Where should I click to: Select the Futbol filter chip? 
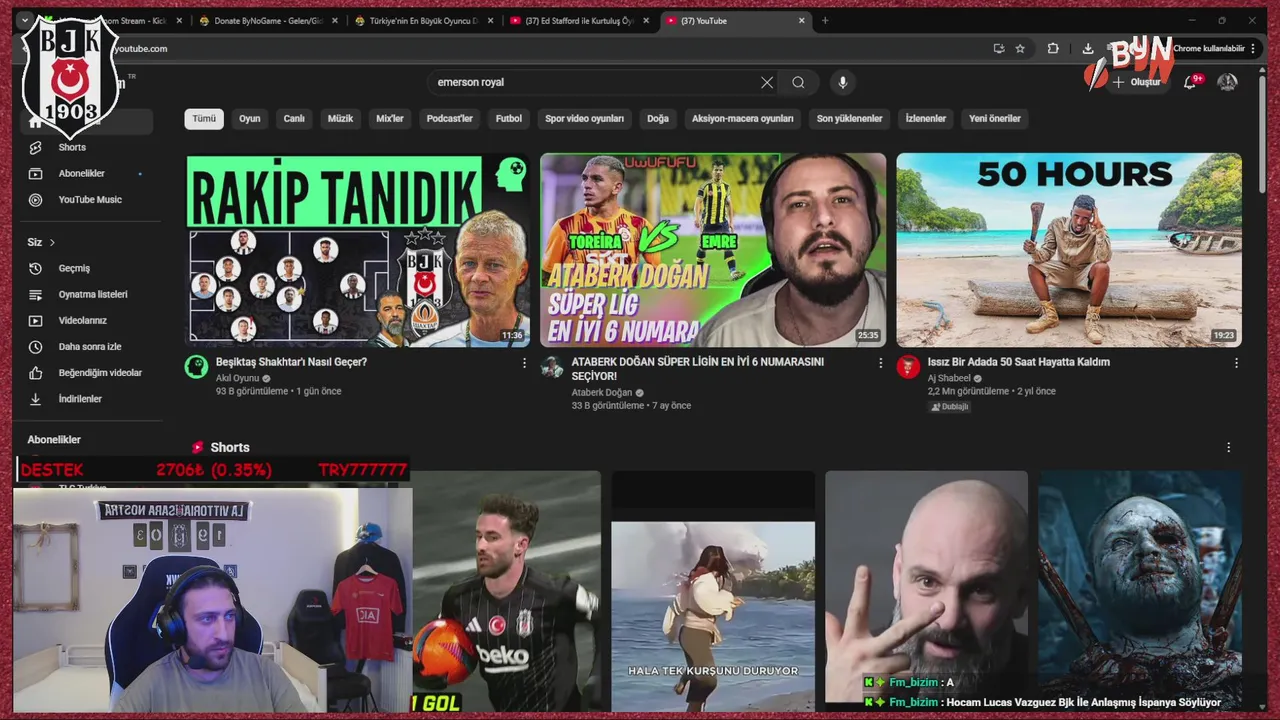(x=509, y=118)
